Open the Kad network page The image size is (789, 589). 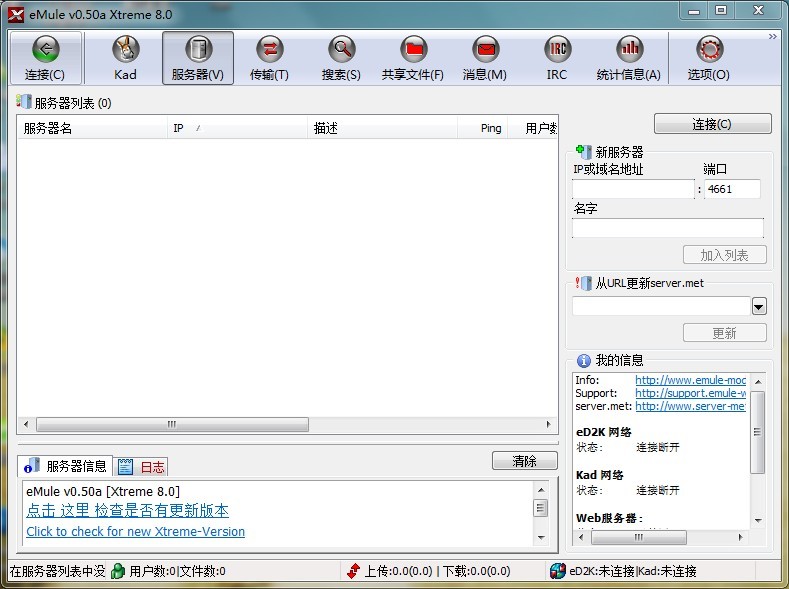point(125,58)
